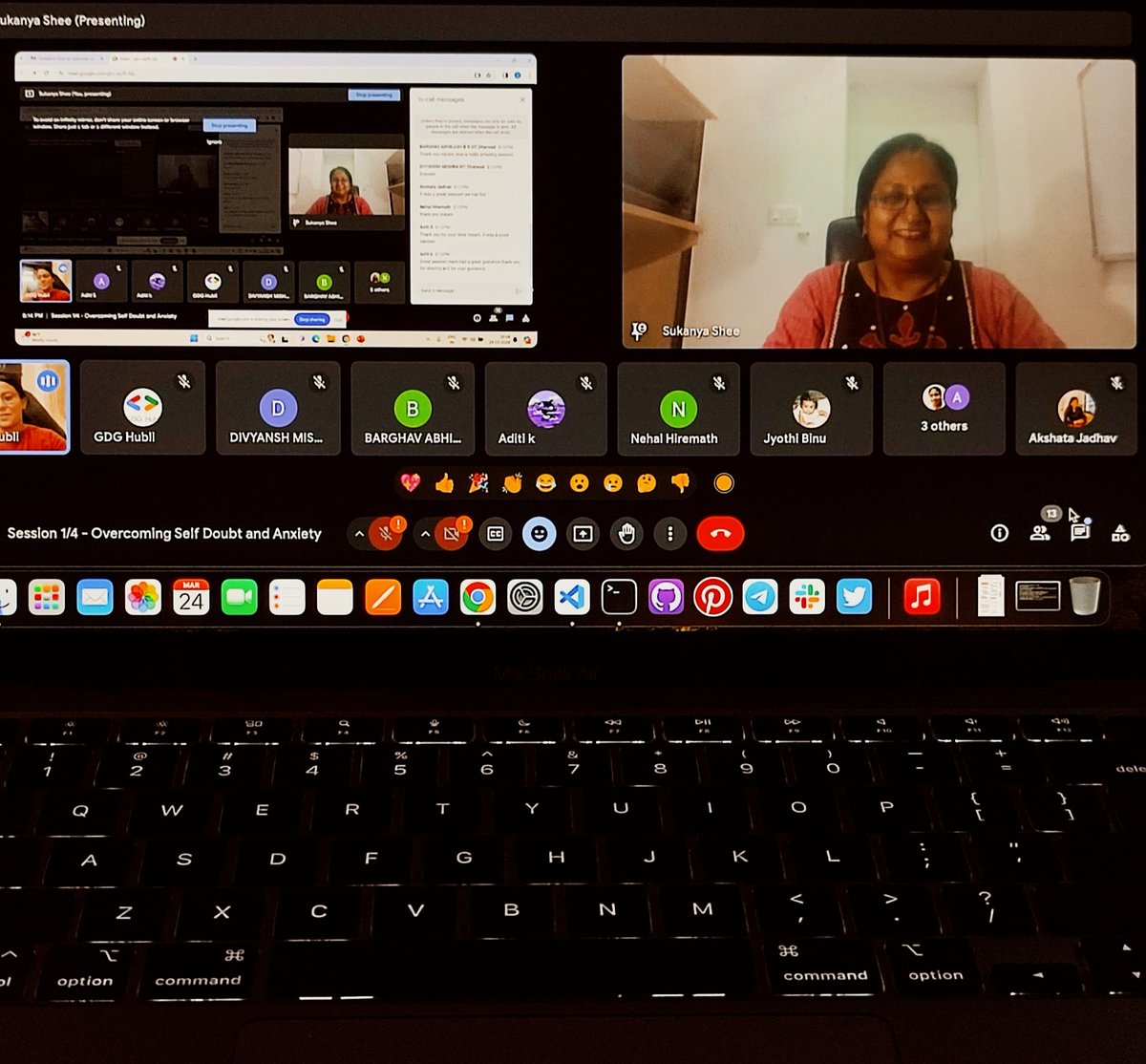This screenshot has height=1064, width=1146.
Task: Open Photos from the Dock
Action: [x=142, y=598]
